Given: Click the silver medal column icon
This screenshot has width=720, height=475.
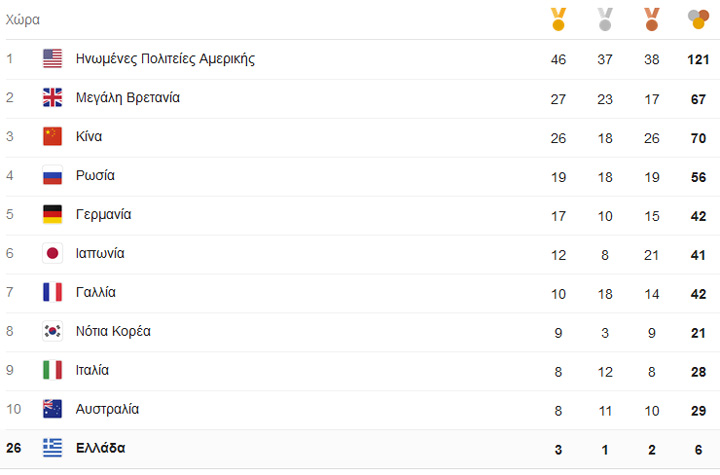Looking at the screenshot, I should (605, 18).
